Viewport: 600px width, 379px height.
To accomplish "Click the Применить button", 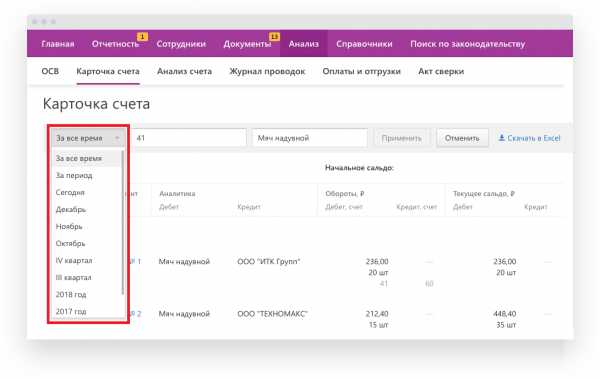I will coord(401,138).
